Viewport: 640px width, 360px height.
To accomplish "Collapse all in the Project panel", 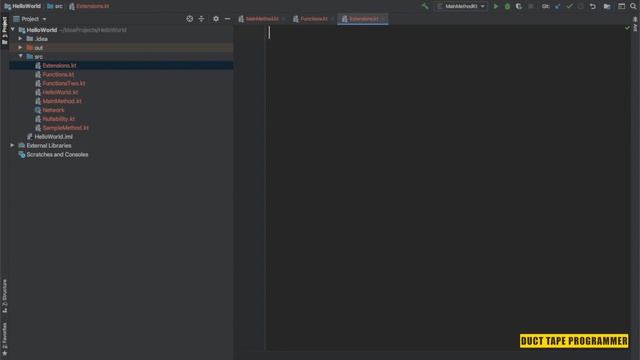I will 201,19.
